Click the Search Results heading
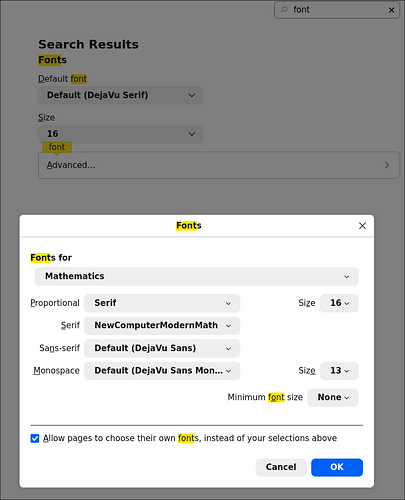 click(88, 44)
